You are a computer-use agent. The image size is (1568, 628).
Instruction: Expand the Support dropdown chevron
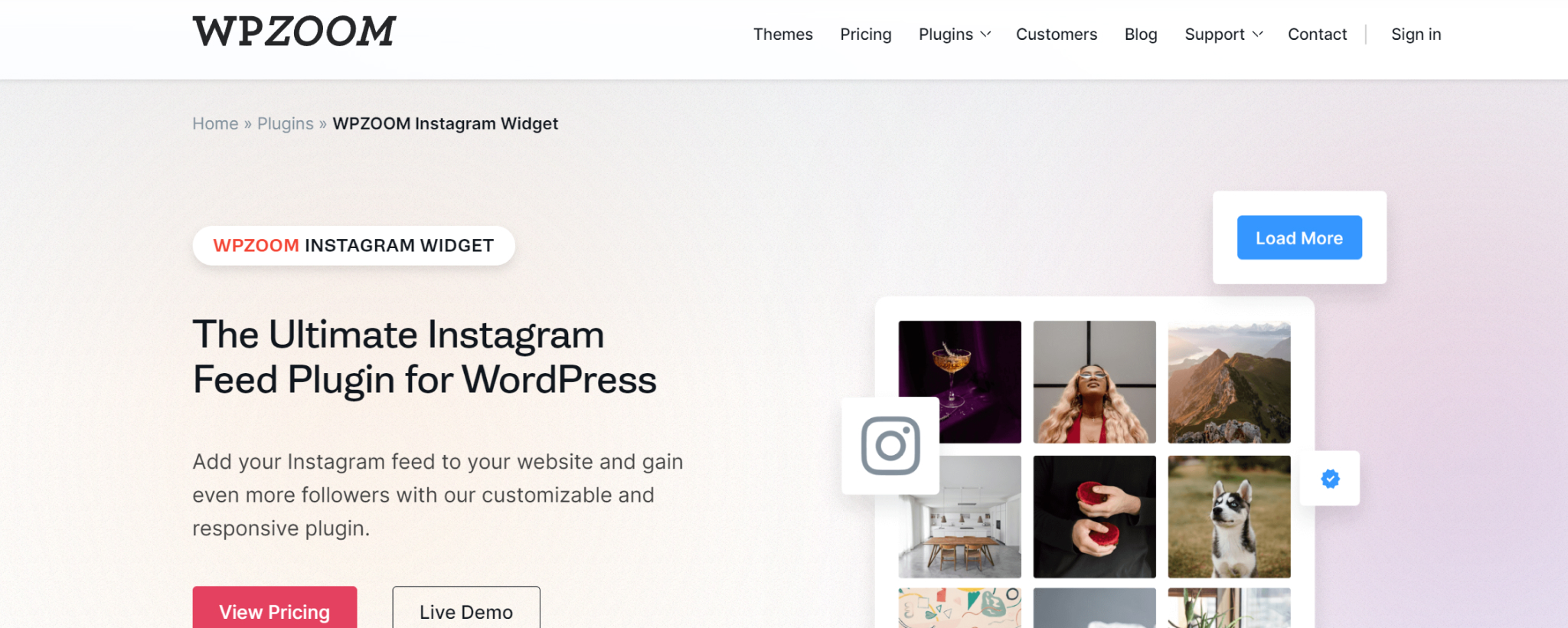(1257, 34)
